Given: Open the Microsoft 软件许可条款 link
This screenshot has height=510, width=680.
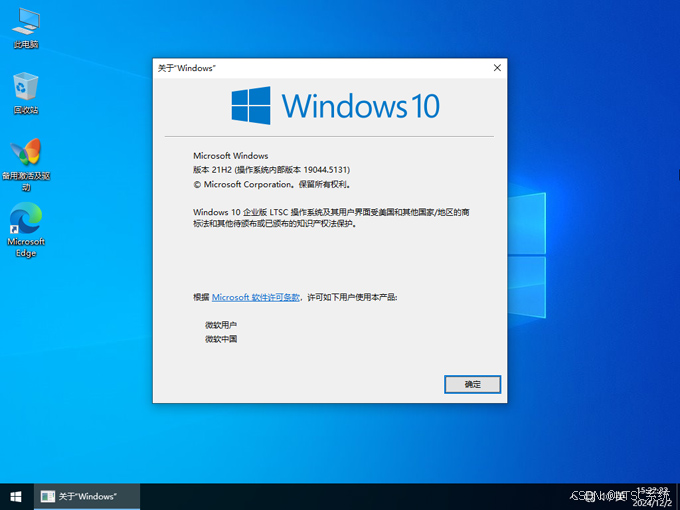Looking at the screenshot, I should tap(255, 297).
